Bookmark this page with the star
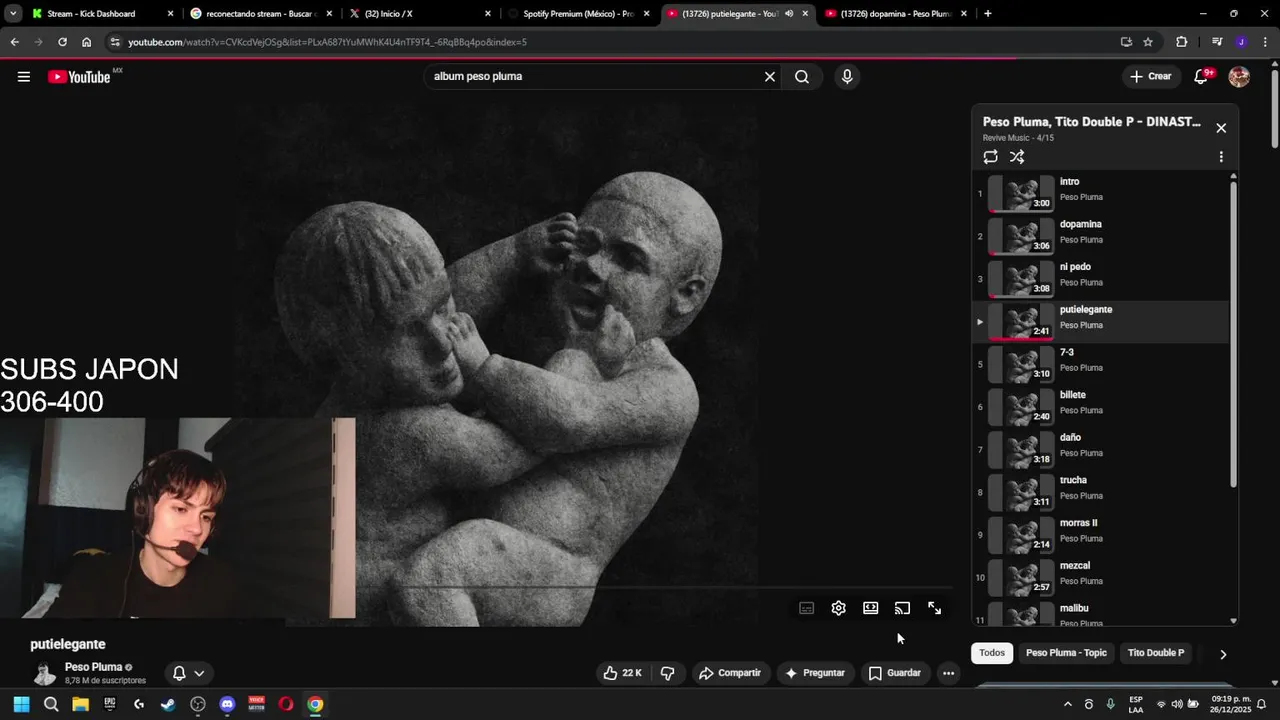 point(1148,42)
